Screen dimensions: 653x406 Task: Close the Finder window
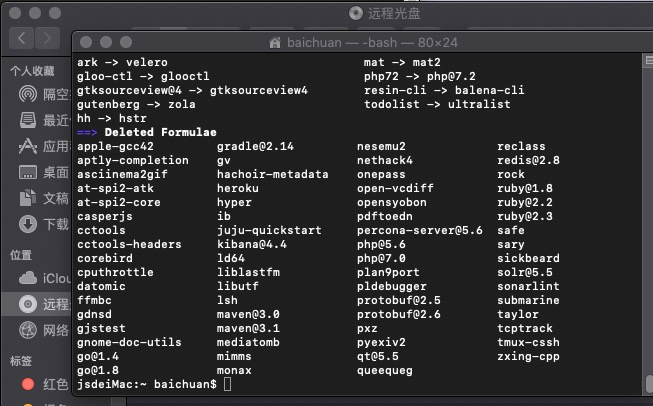click(15, 13)
